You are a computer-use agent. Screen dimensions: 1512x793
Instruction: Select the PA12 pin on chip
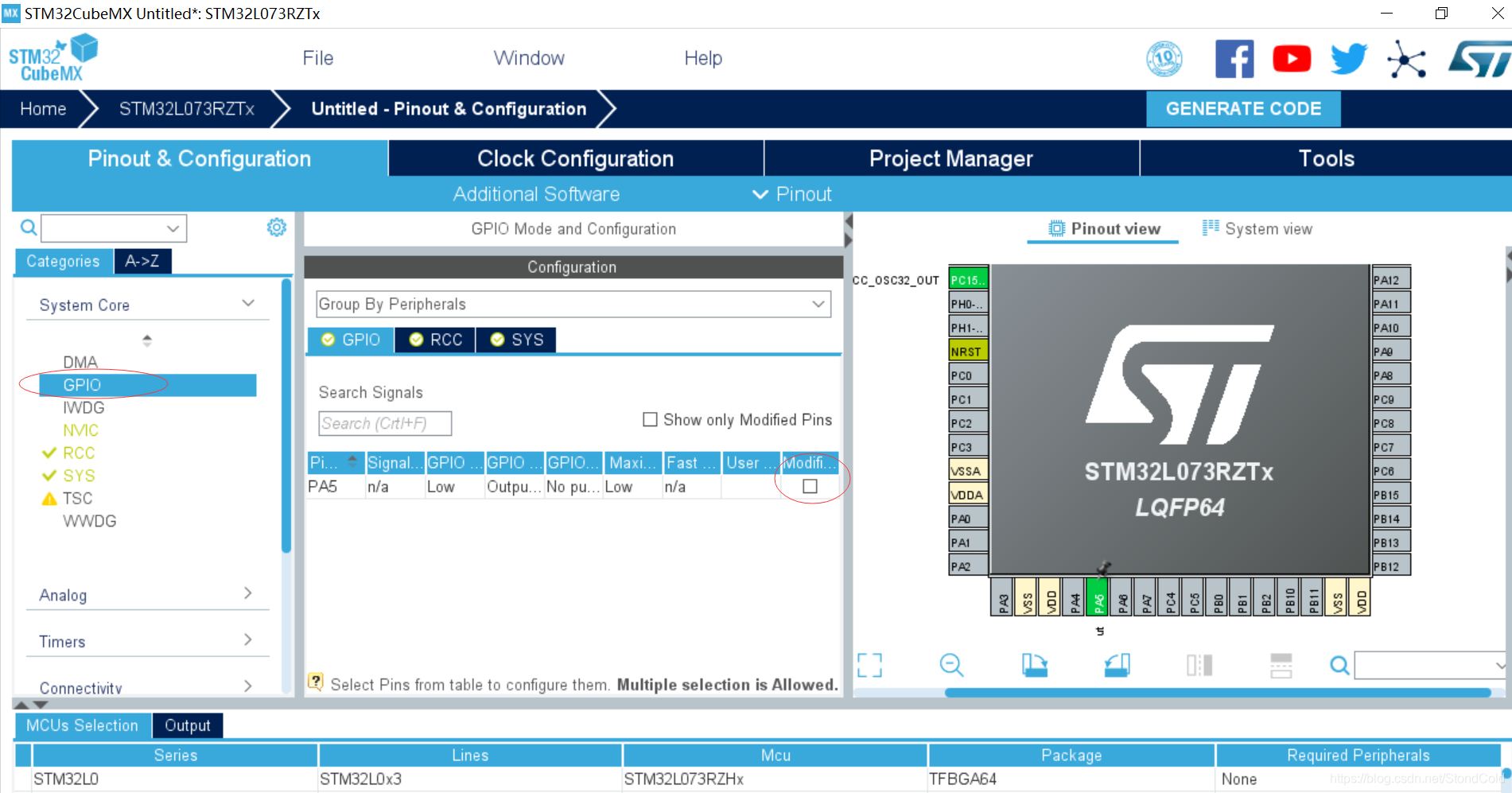pos(1391,279)
